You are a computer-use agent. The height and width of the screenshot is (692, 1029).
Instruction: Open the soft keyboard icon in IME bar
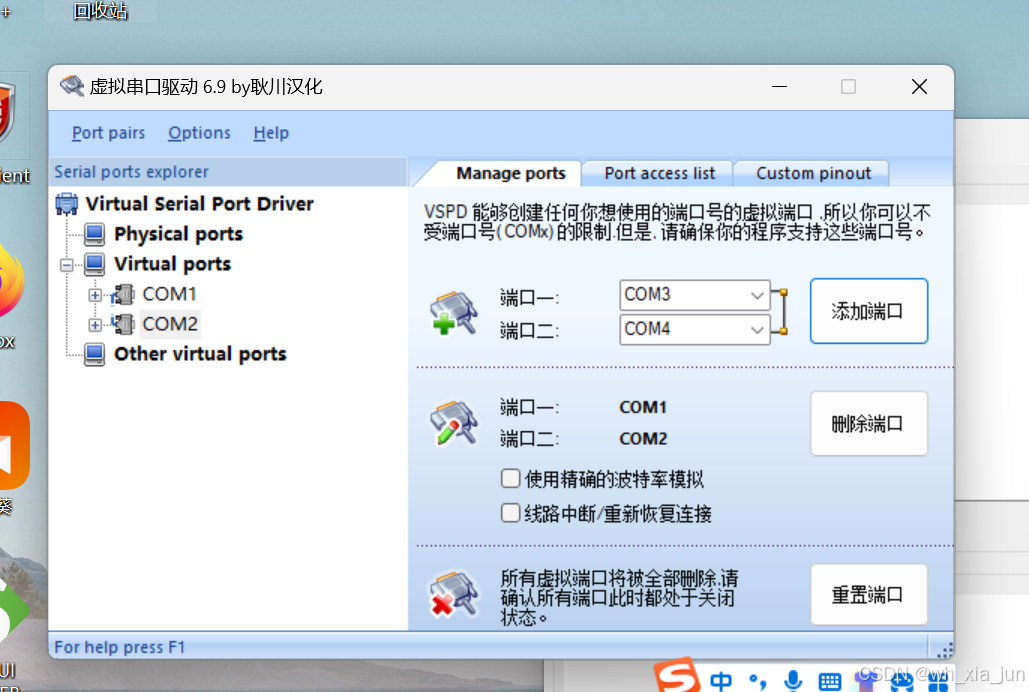[x=830, y=681]
